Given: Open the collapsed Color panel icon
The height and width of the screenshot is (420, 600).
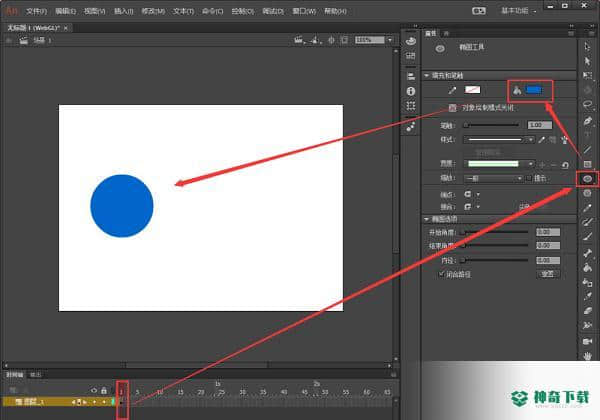Looking at the screenshot, I should 411,41.
